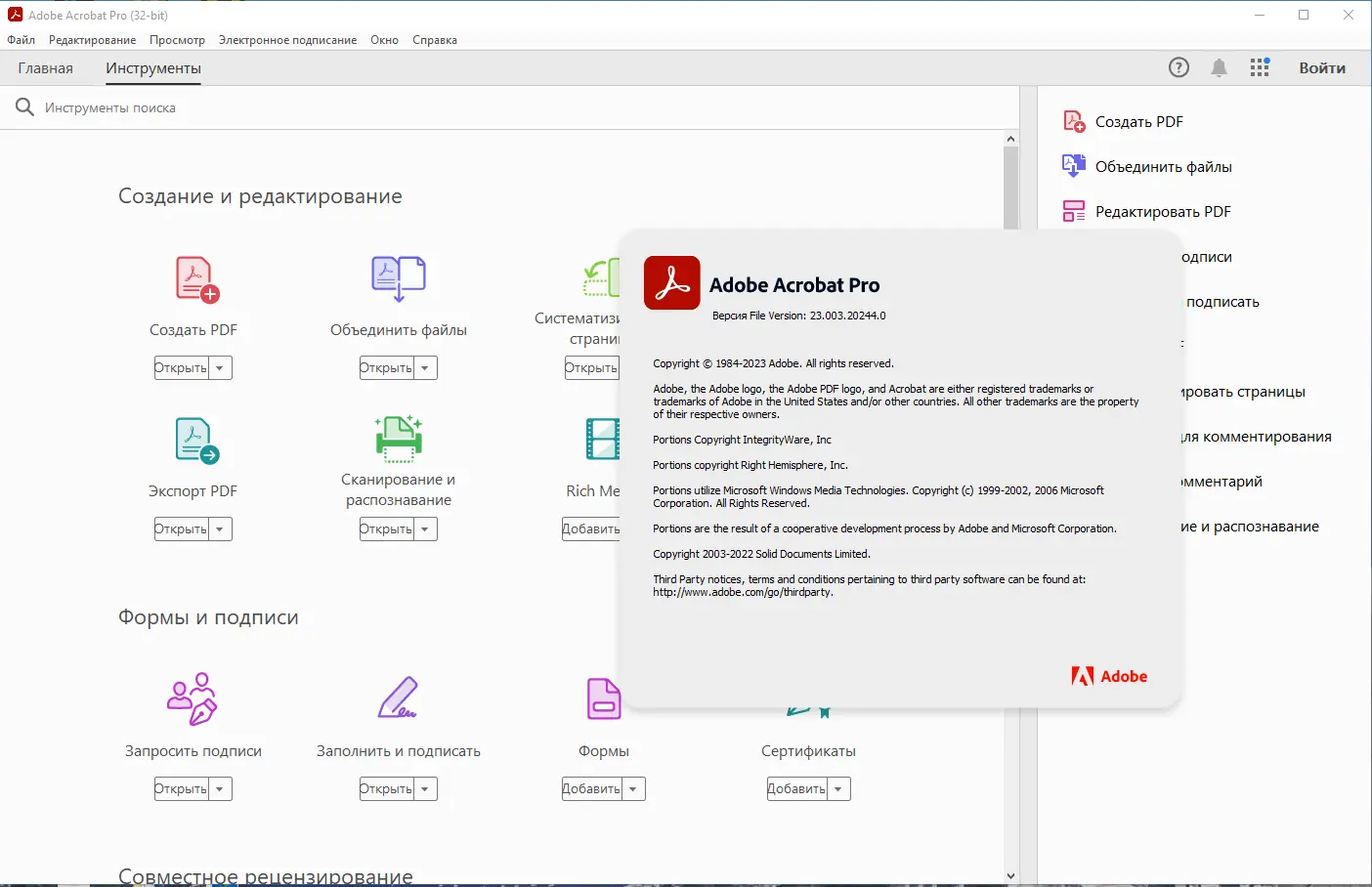Click the red Acrobat logo in the About dialog
Screen dimensions: 1372x887
click(x=672, y=283)
